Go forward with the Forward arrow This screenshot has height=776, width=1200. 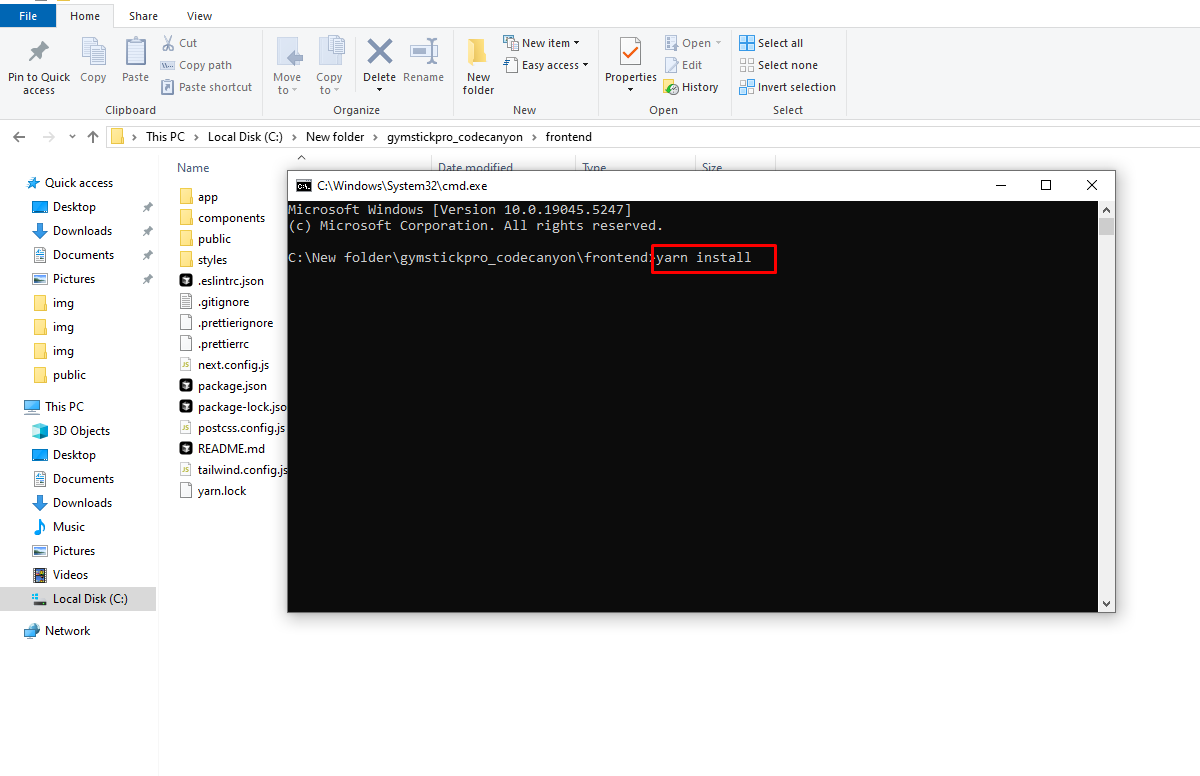tap(47, 137)
